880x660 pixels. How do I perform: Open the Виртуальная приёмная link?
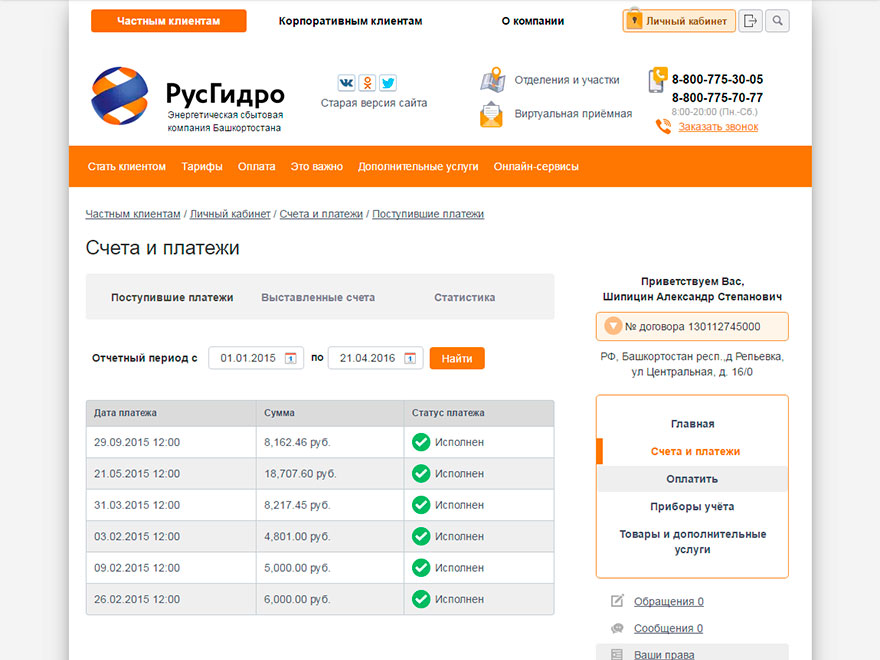573,114
